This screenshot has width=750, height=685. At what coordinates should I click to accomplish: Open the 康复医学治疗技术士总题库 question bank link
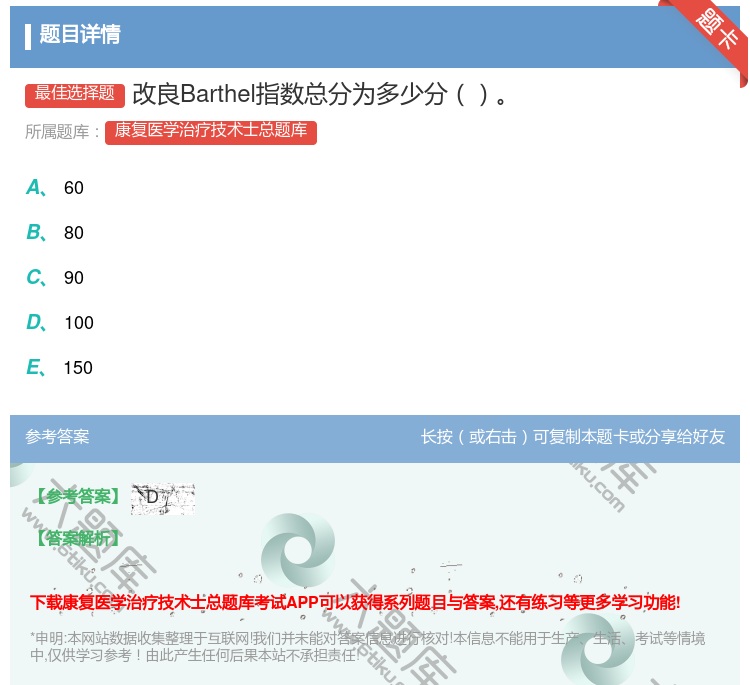click(x=210, y=132)
